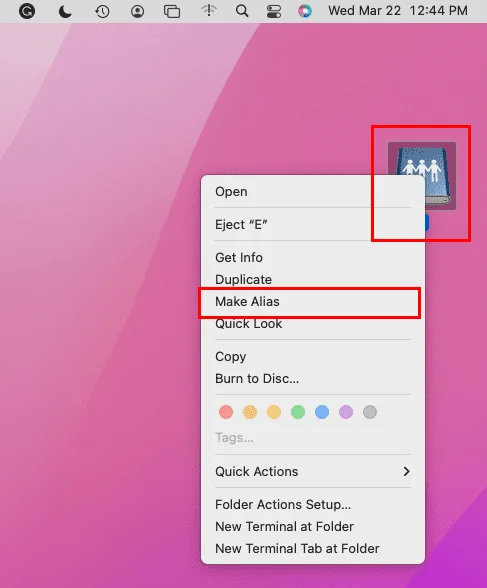Toggle Do Not Disturb moon icon

click(x=65, y=11)
